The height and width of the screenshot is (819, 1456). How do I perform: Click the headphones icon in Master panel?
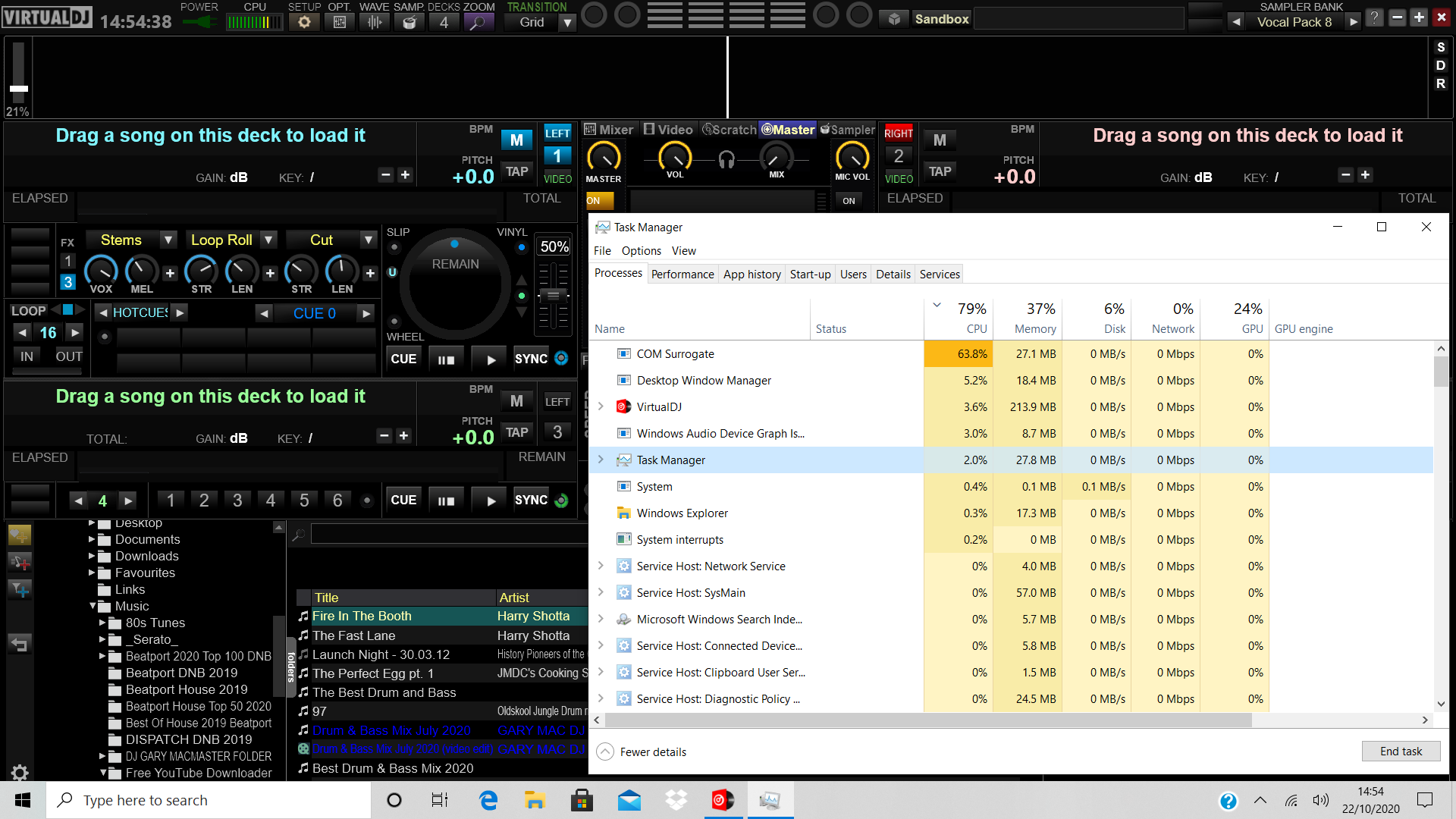click(x=726, y=159)
